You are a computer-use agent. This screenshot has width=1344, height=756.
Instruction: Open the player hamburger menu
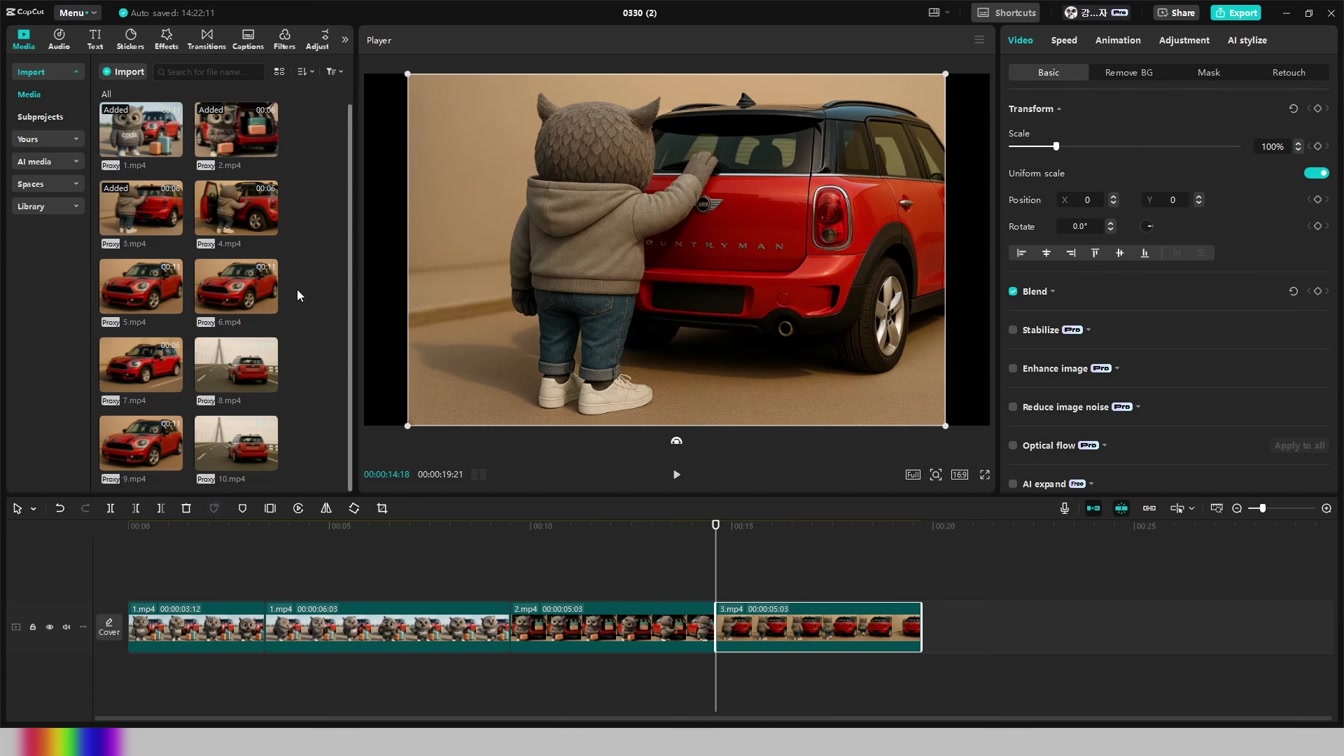click(979, 40)
